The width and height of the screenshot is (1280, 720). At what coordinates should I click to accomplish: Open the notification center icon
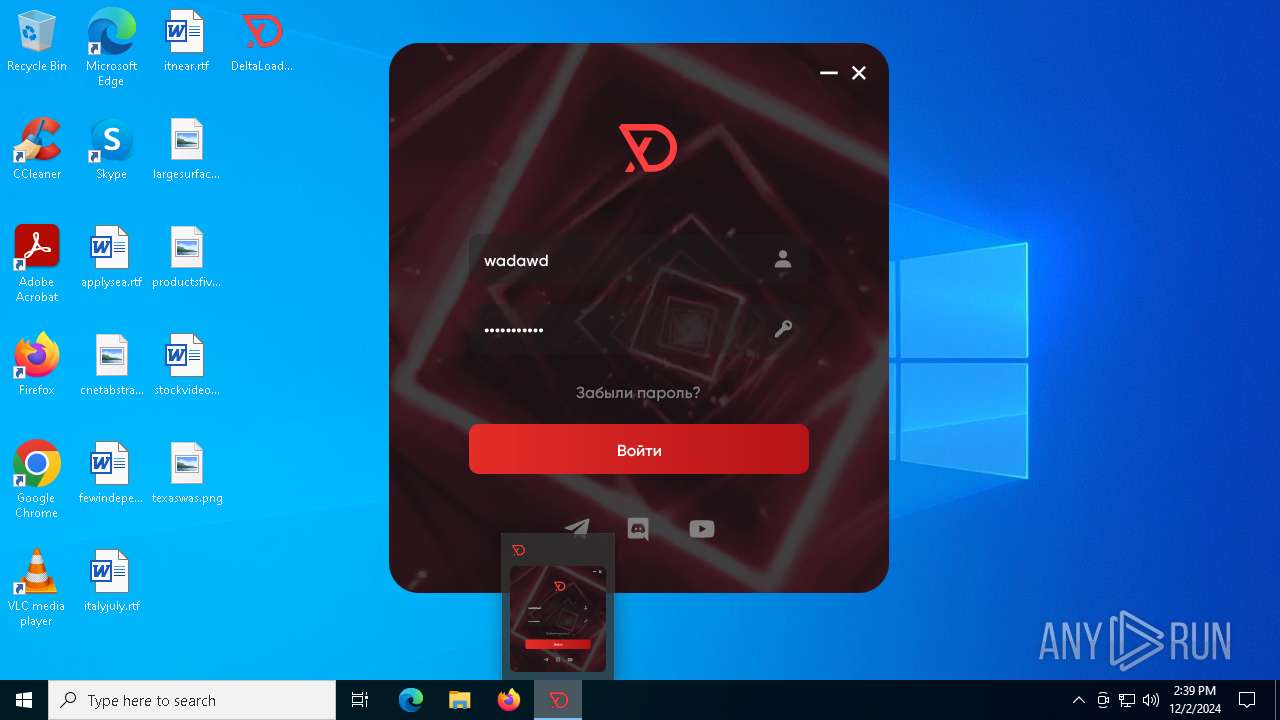[1247, 700]
